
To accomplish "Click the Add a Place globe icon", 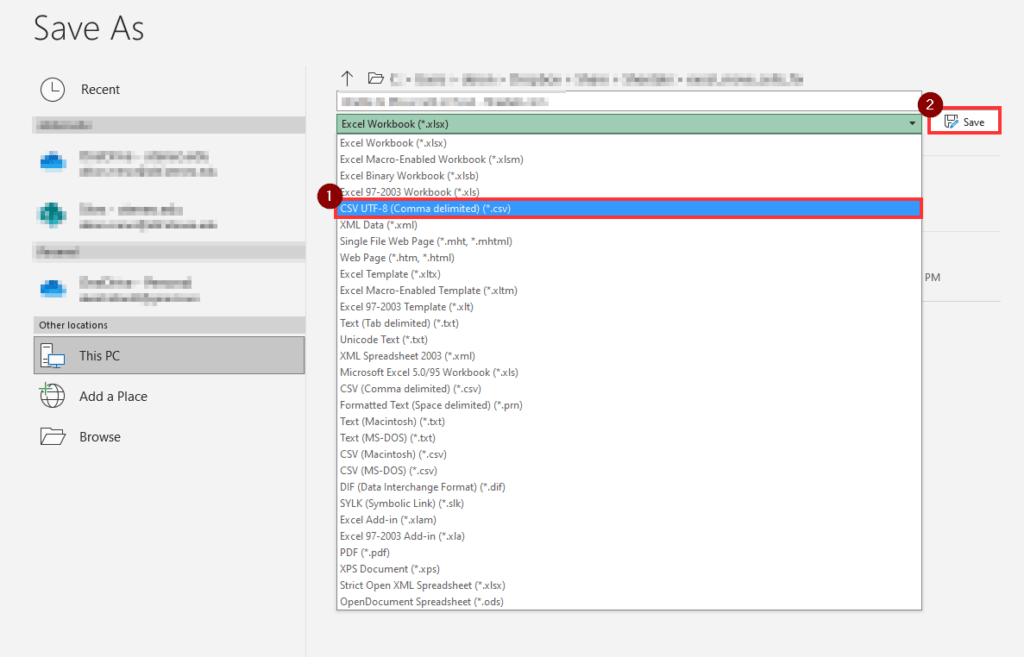I will pyautogui.click(x=53, y=396).
